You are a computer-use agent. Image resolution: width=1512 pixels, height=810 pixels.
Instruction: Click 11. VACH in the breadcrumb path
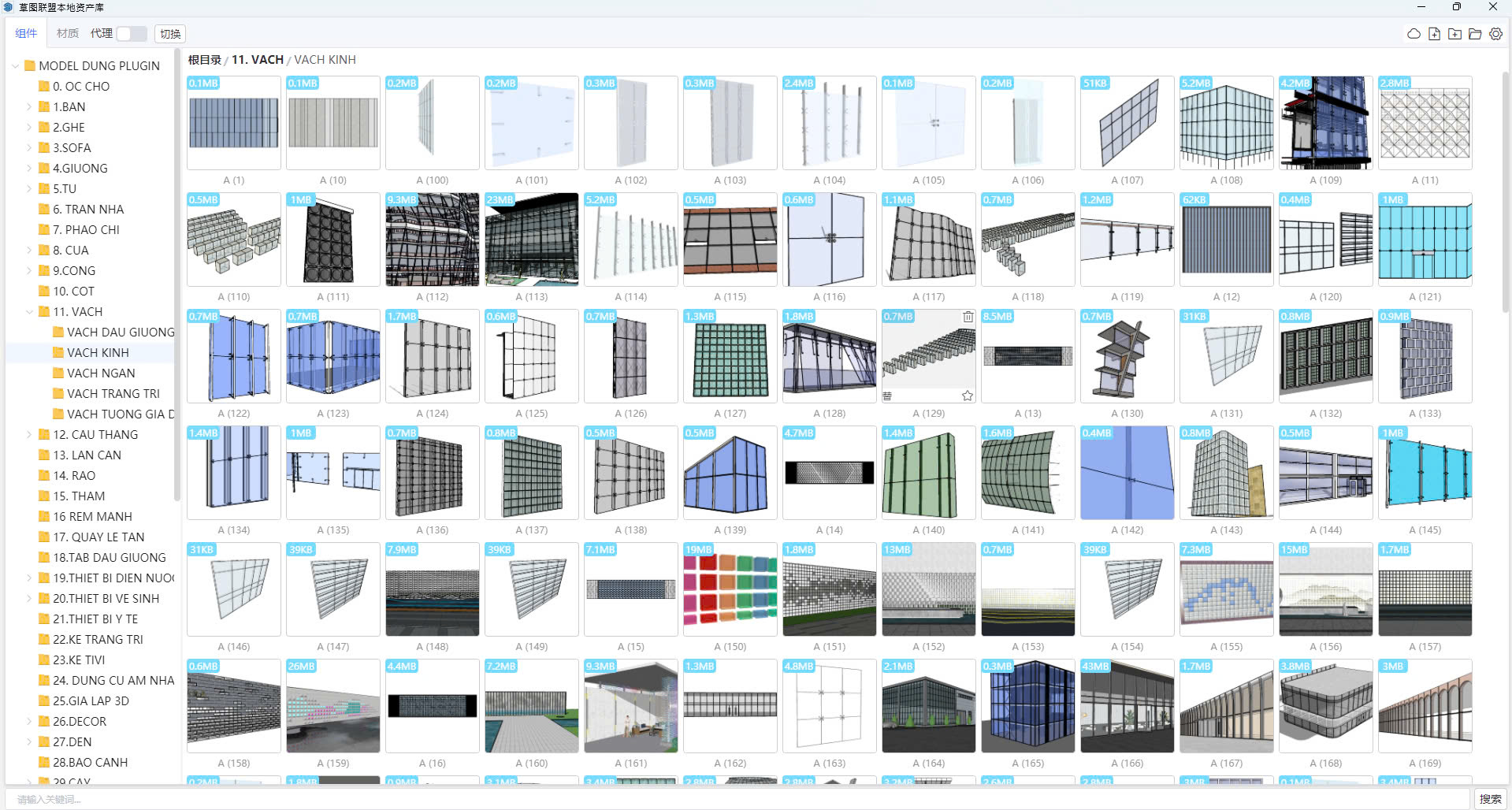257,60
